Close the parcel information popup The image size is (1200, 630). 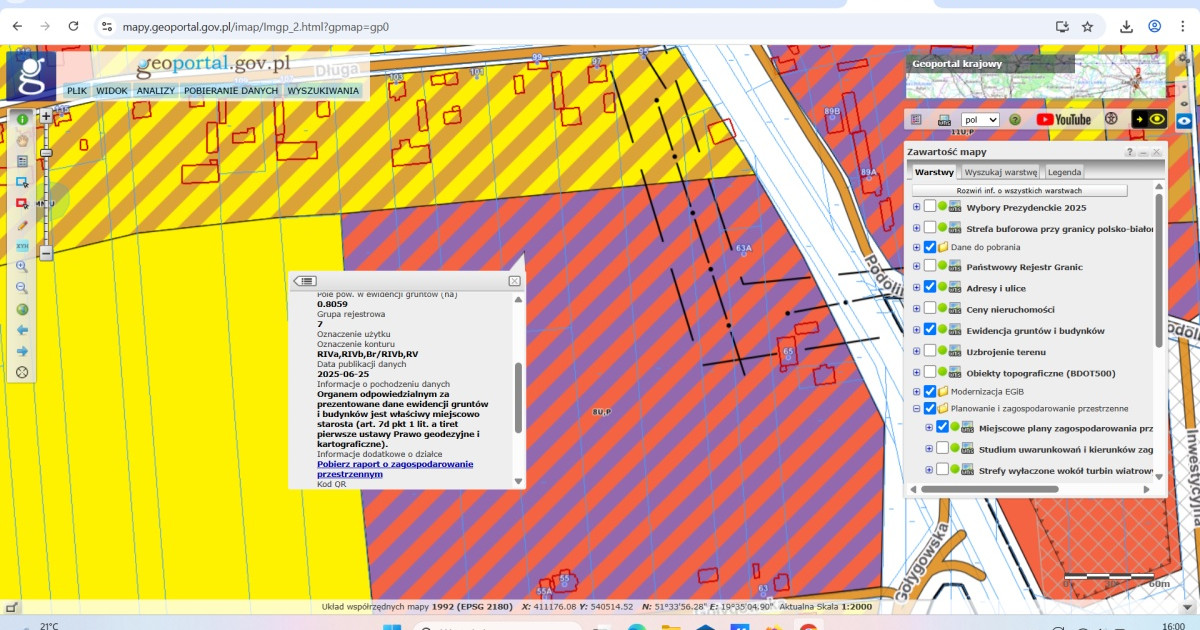(514, 281)
